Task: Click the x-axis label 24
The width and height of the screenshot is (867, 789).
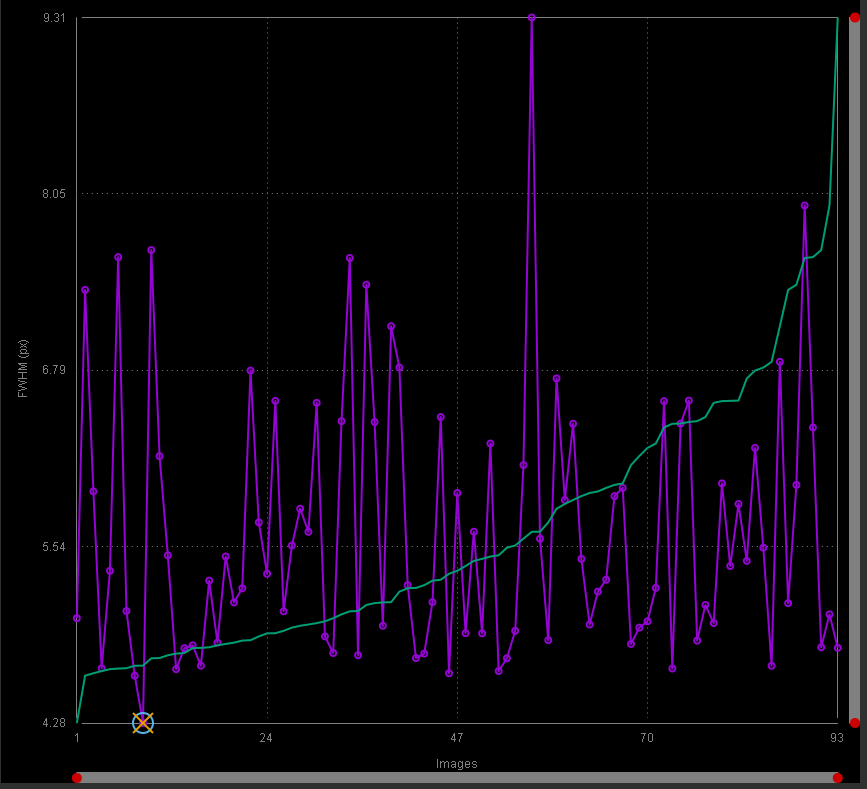Action: (x=267, y=738)
